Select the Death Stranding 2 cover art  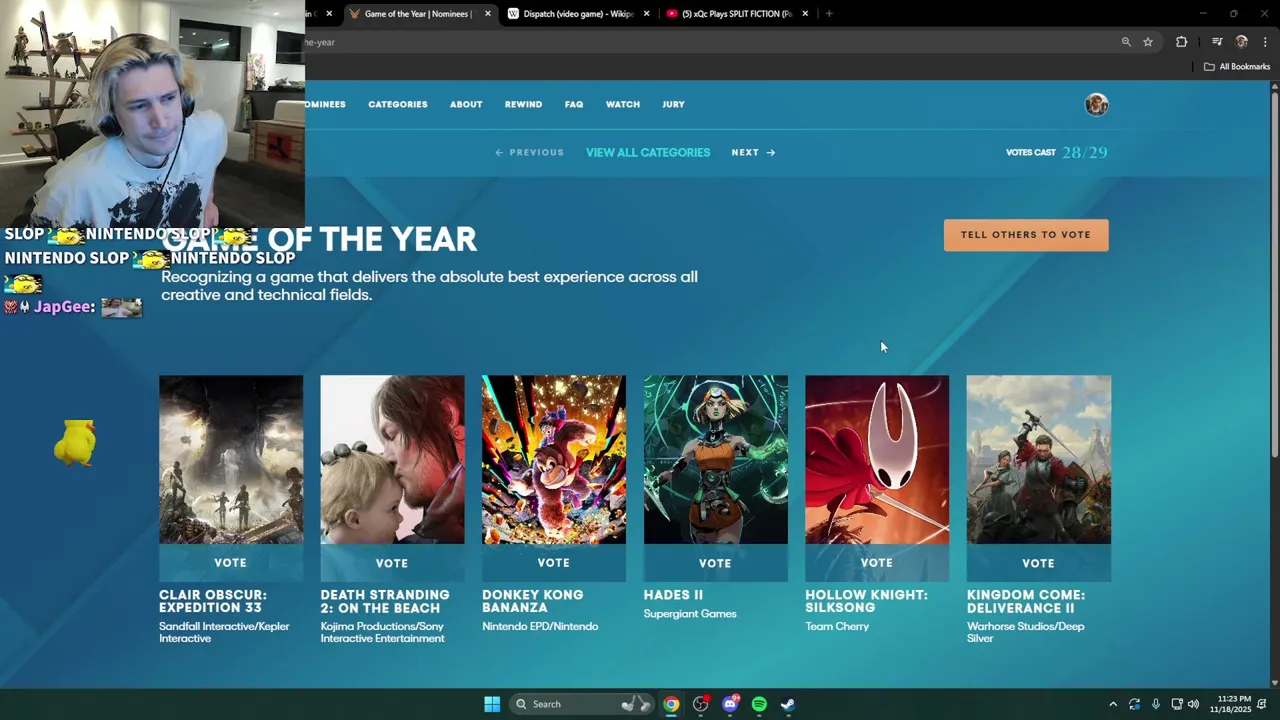pyautogui.click(x=392, y=460)
